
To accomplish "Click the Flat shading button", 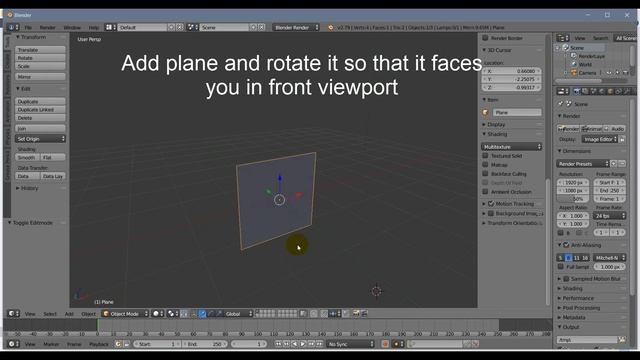I will click(x=53, y=157).
